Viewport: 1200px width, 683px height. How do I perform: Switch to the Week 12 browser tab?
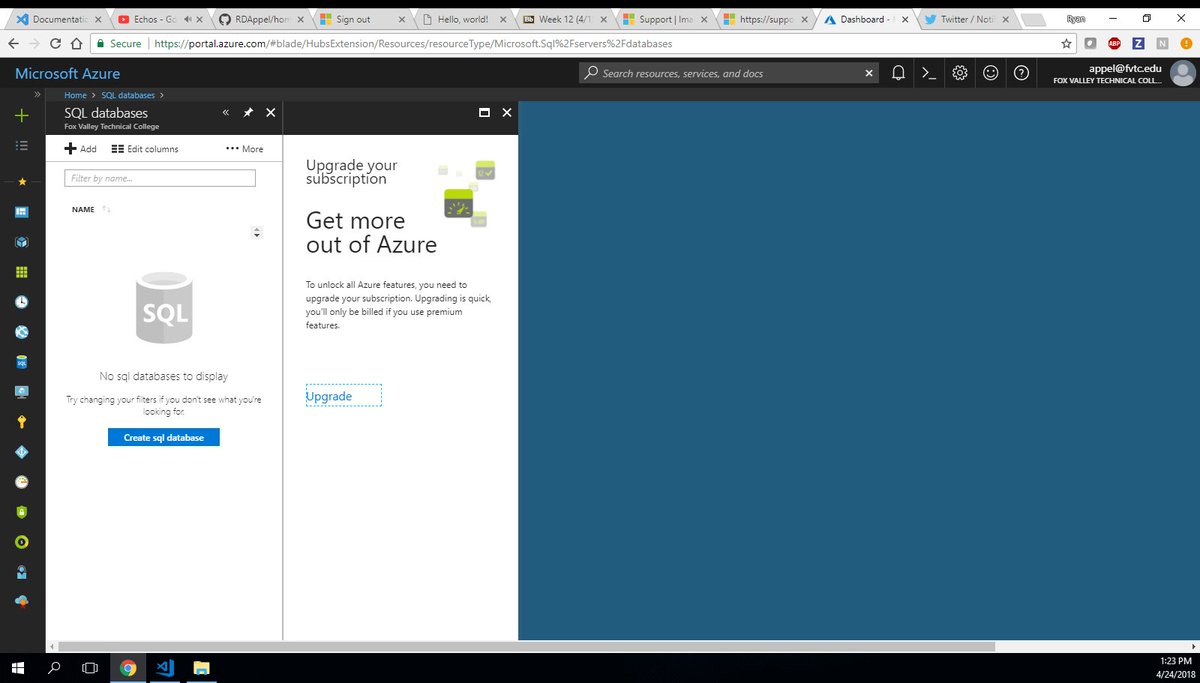pos(562,19)
